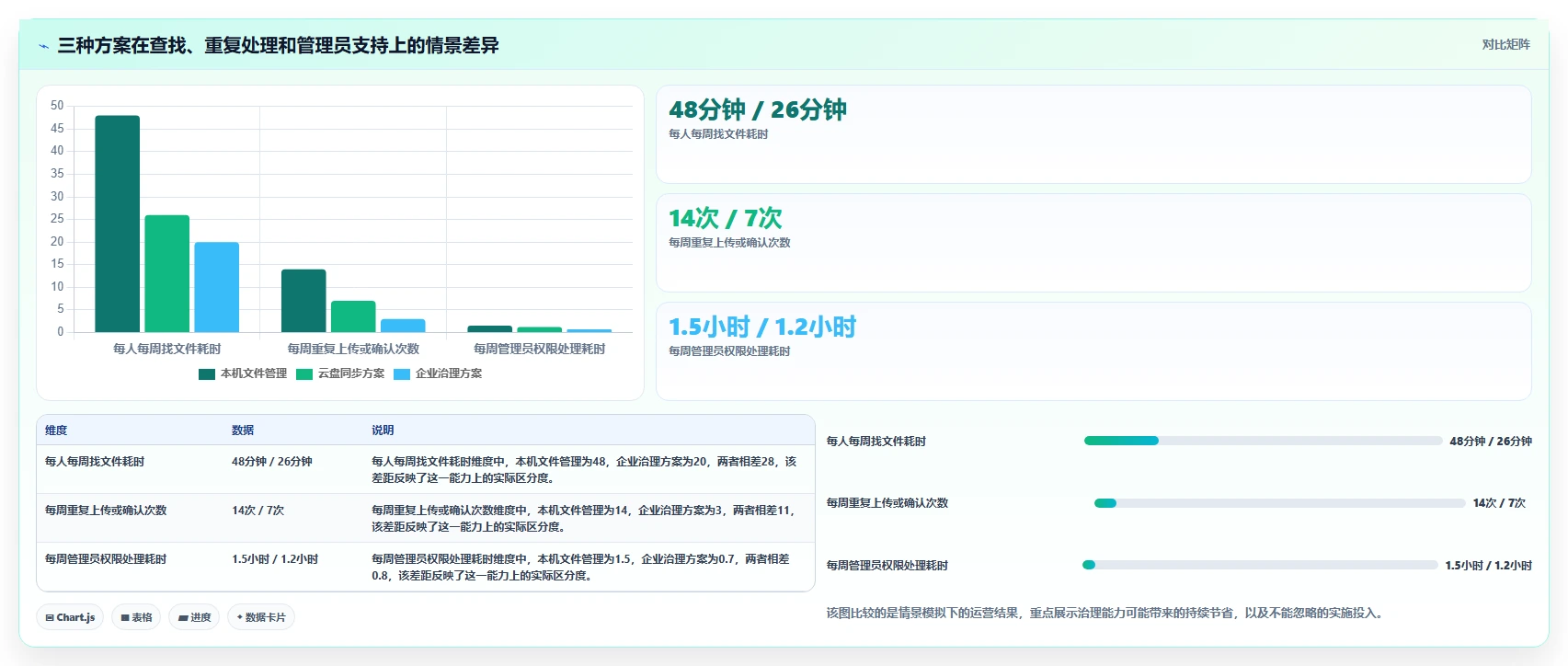Click the progress row label 每人每周找文件耗时
This screenshot has height=666, width=1568.
pos(876,442)
